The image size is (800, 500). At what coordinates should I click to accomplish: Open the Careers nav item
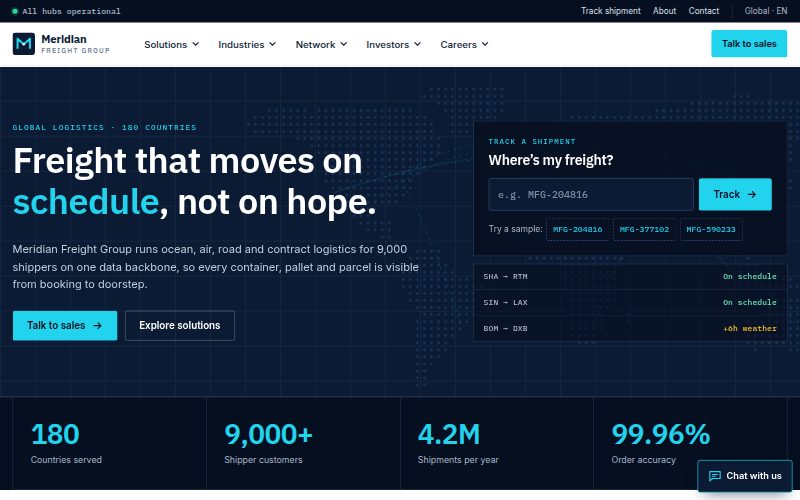[464, 44]
